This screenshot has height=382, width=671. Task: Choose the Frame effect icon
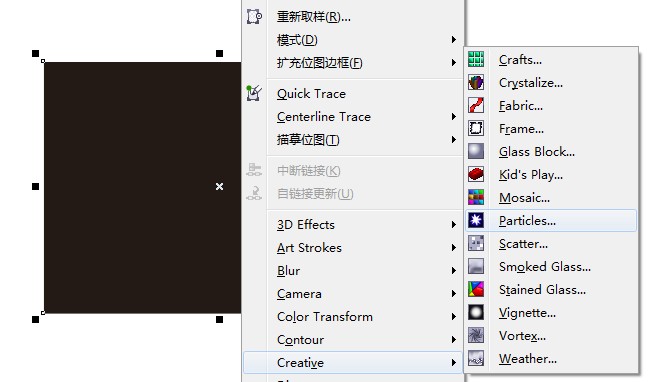475,128
